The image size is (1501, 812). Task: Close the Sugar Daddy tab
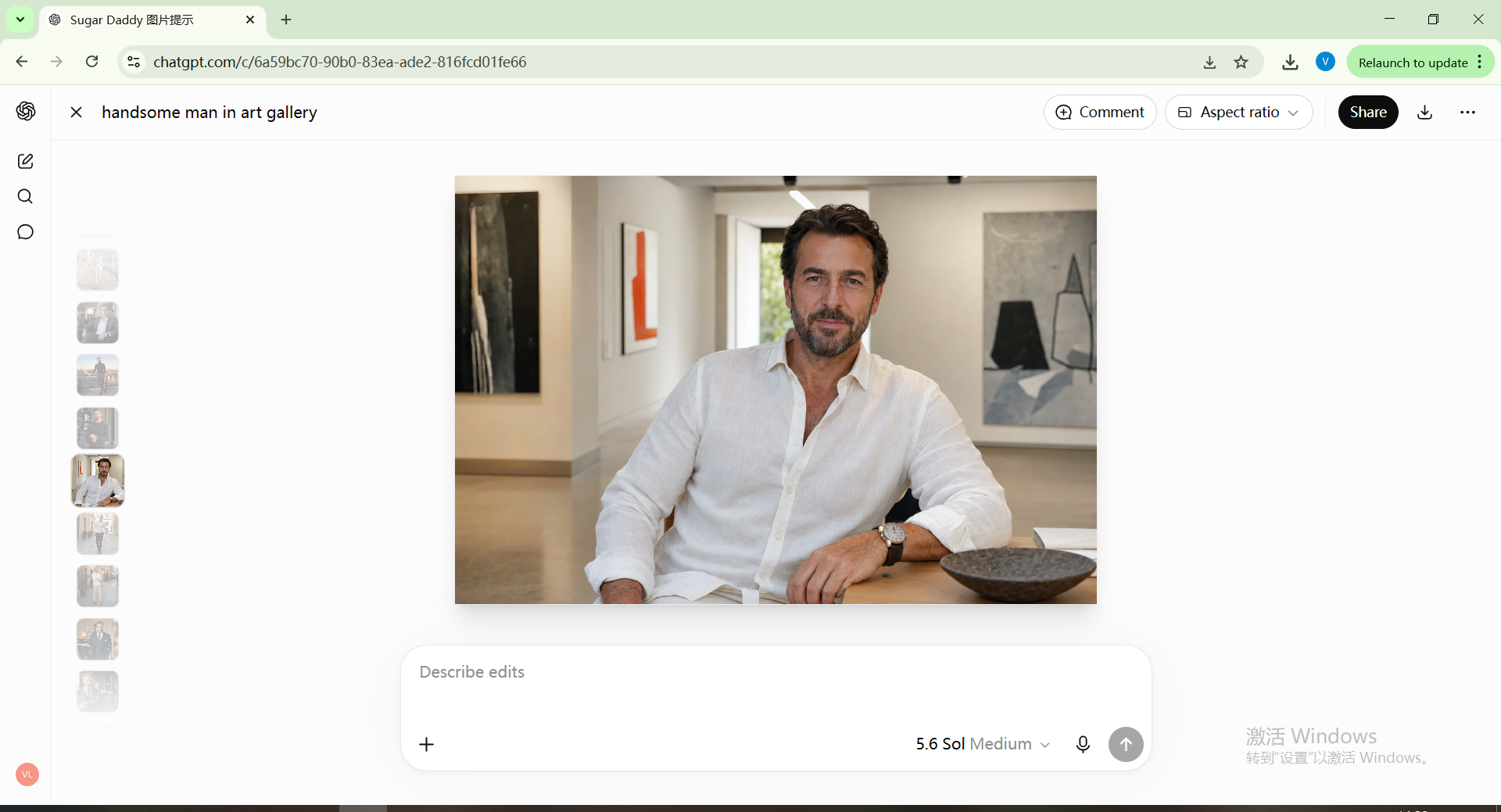point(250,20)
